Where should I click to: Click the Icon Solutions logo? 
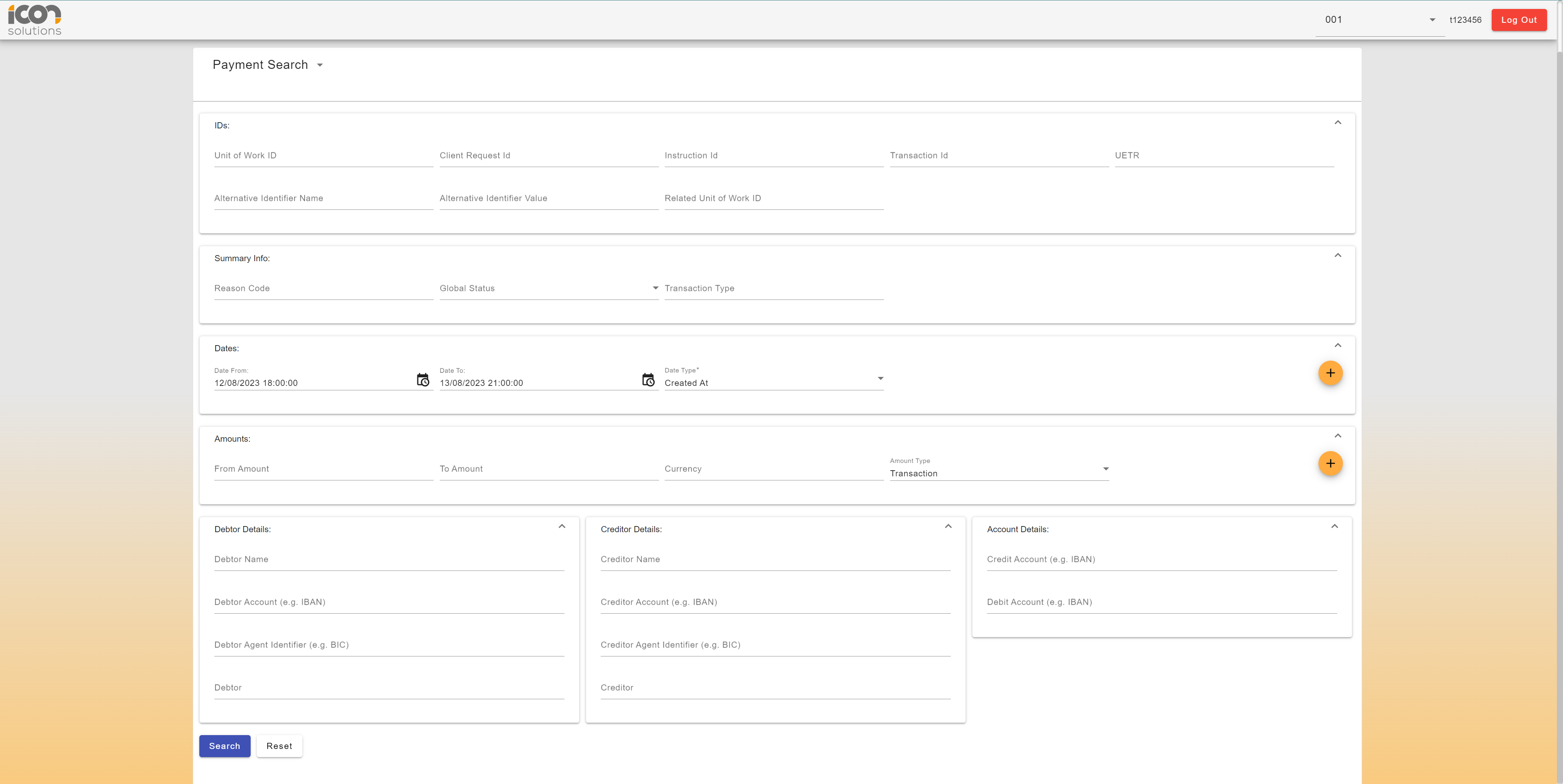point(35,20)
